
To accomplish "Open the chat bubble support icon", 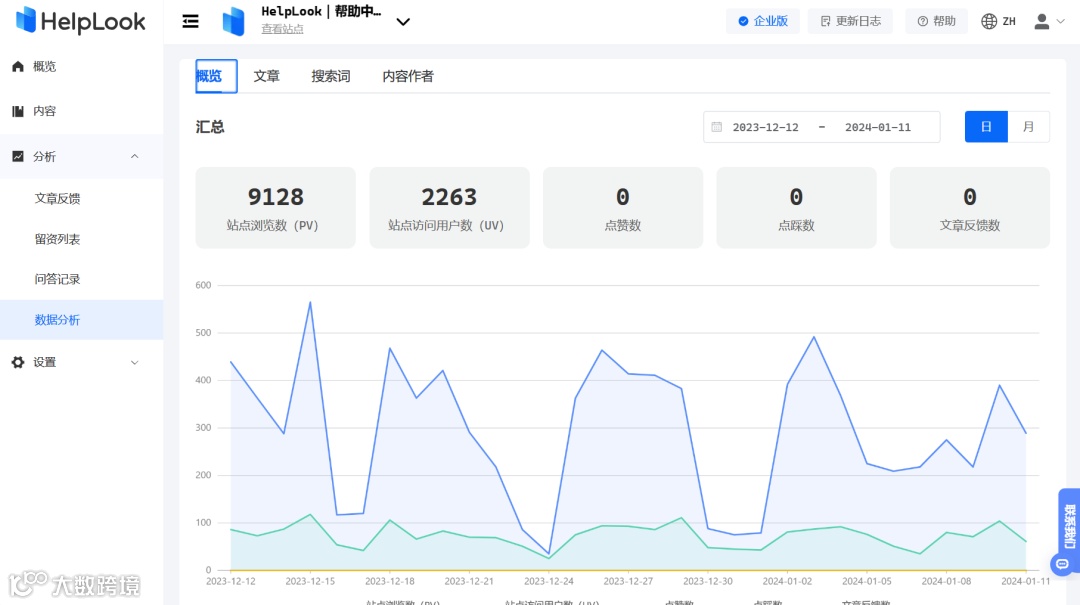I will [1063, 564].
